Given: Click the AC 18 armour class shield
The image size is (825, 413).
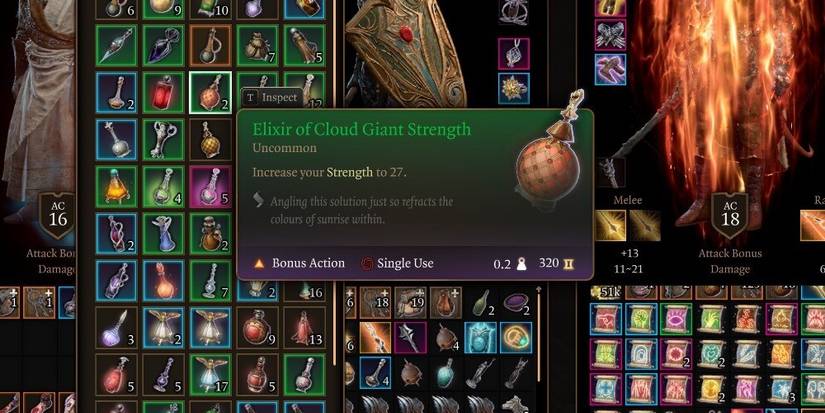Looking at the screenshot, I should coord(730,215).
